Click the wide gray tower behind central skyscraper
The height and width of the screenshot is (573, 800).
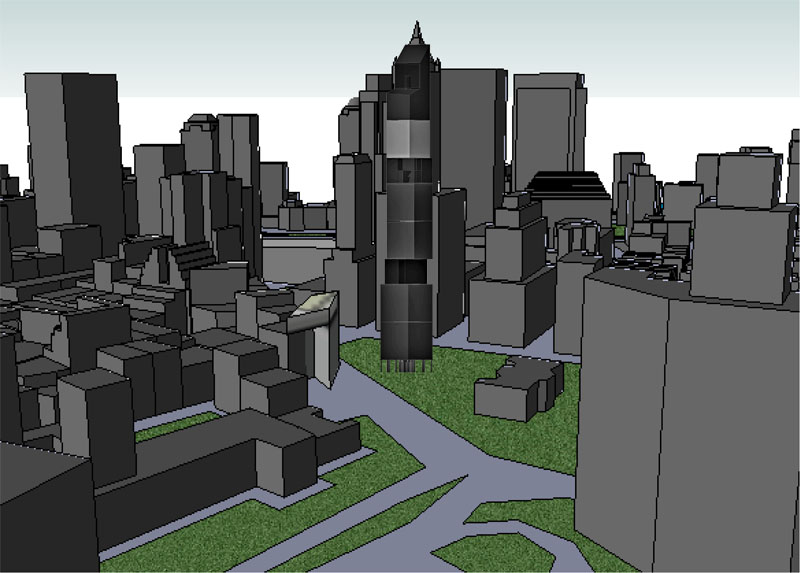coord(472,140)
